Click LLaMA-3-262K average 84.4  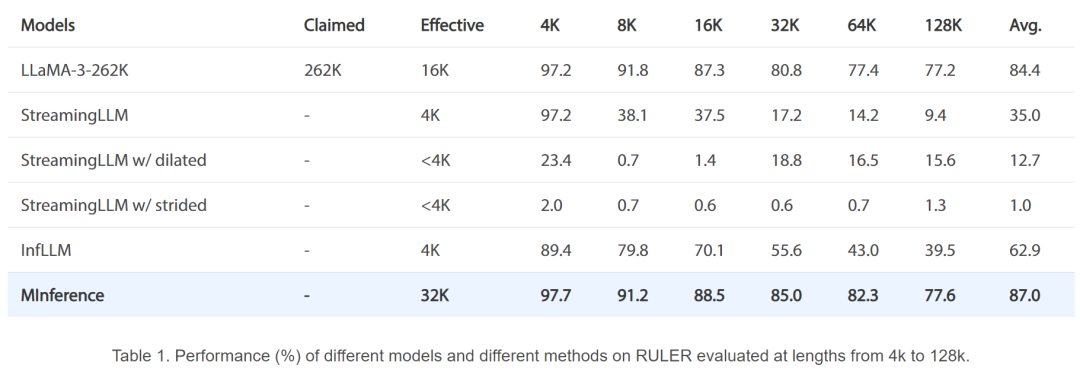1024,70
